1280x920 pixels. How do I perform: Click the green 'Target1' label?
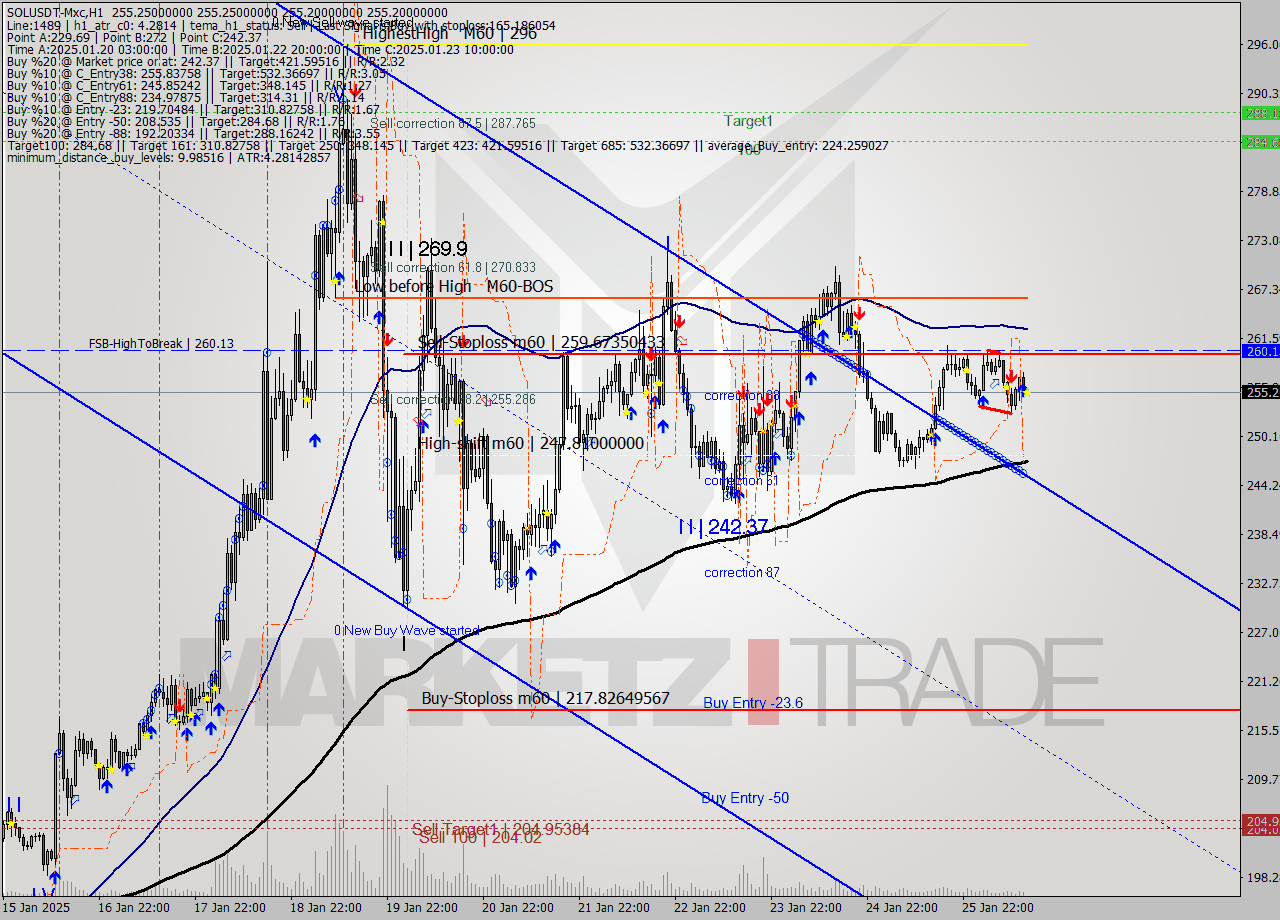(x=749, y=121)
